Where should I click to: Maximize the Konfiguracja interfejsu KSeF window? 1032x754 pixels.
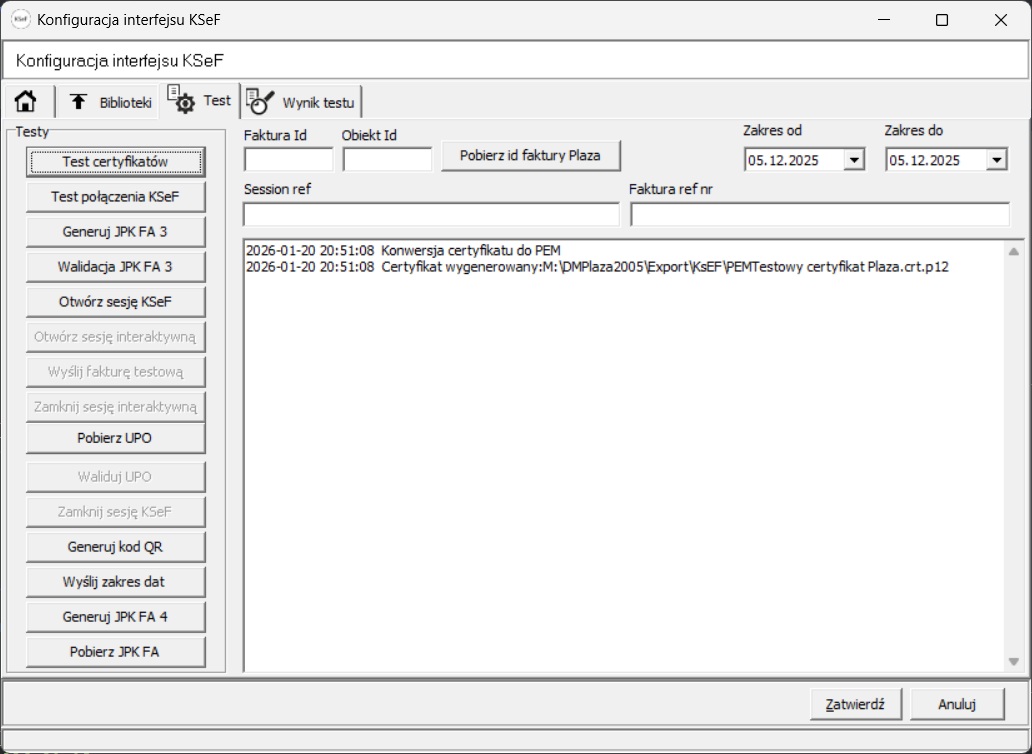942,20
